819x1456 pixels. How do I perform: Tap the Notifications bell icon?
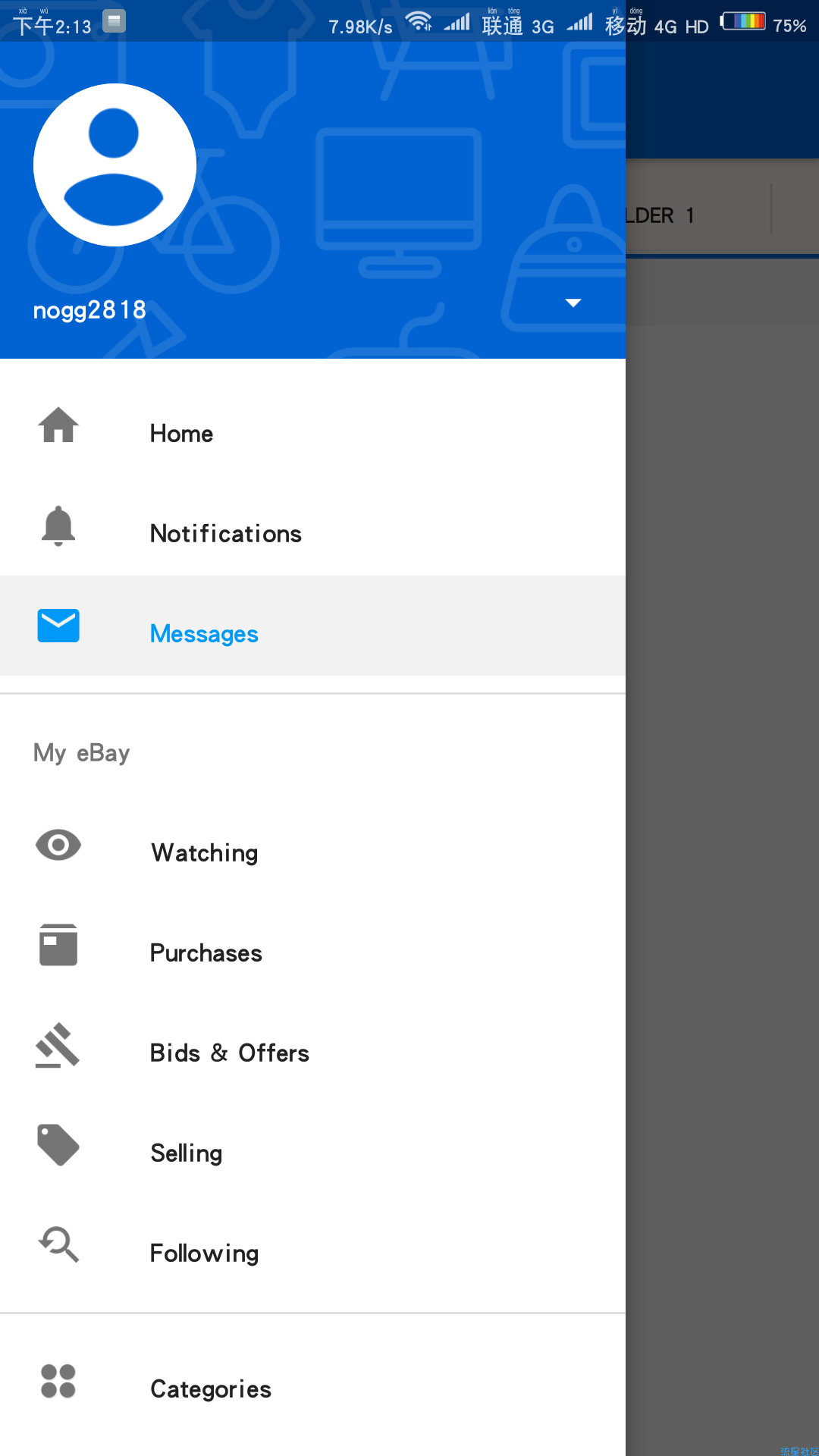click(58, 526)
